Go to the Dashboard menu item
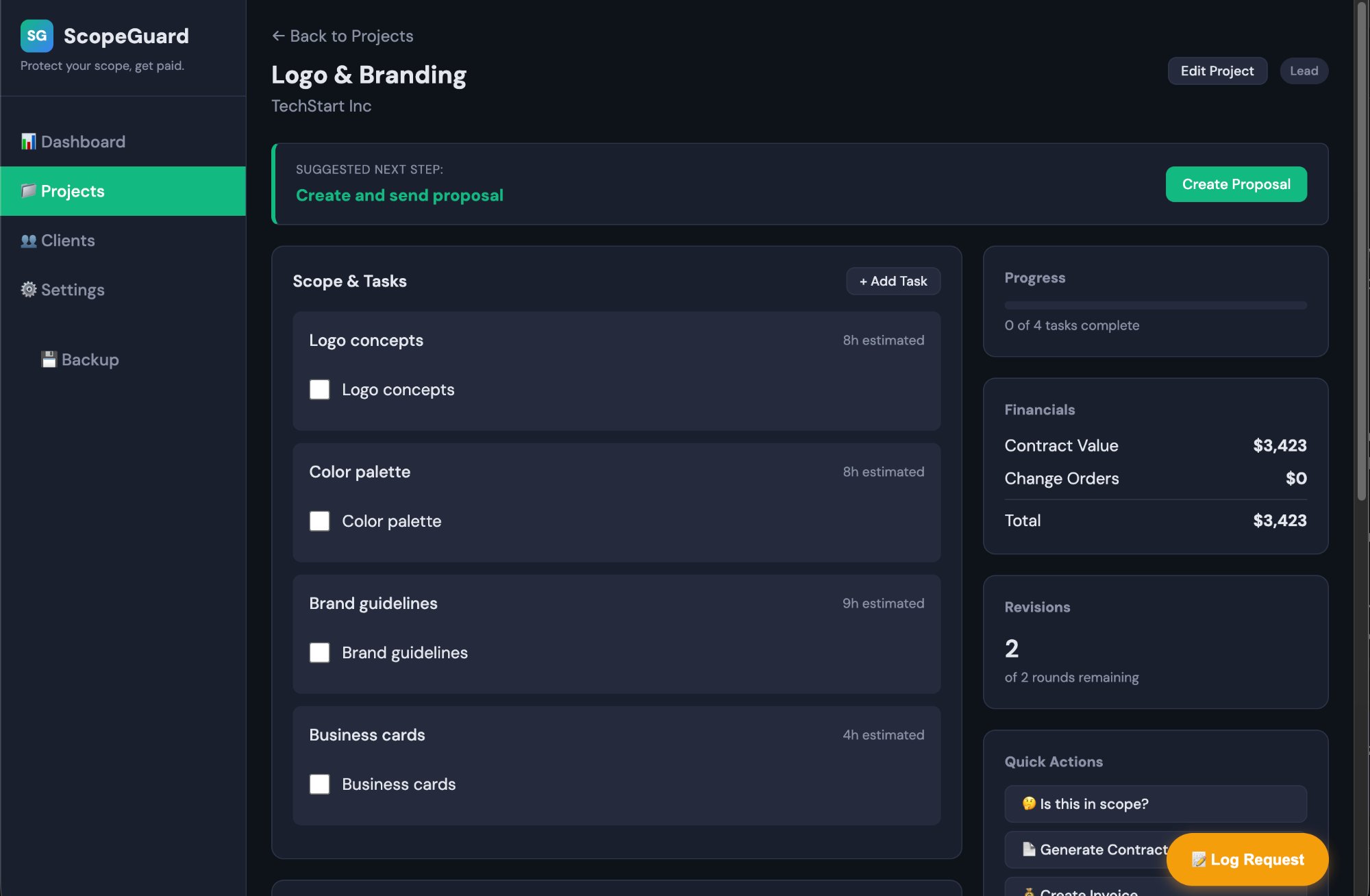 click(x=83, y=142)
